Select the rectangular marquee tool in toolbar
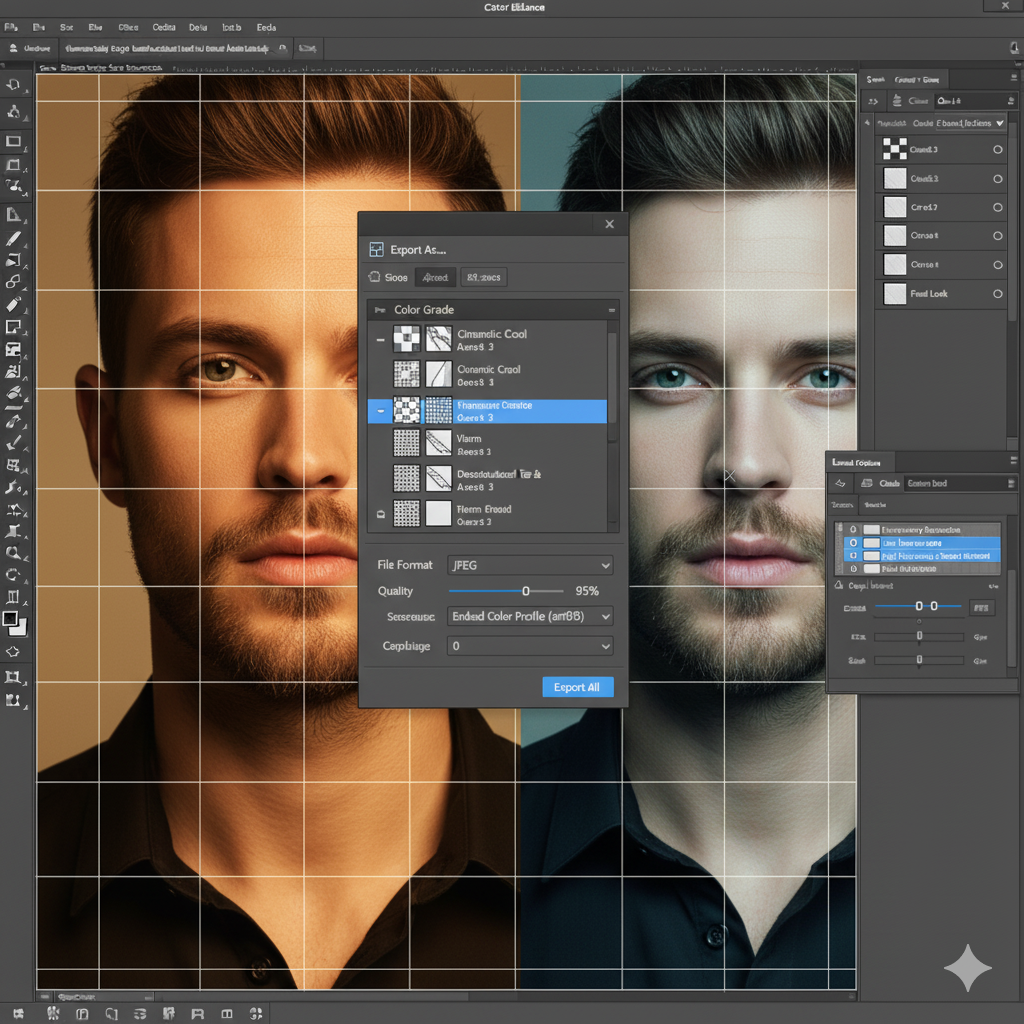The height and width of the screenshot is (1024, 1024). click(x=14, y=142)
